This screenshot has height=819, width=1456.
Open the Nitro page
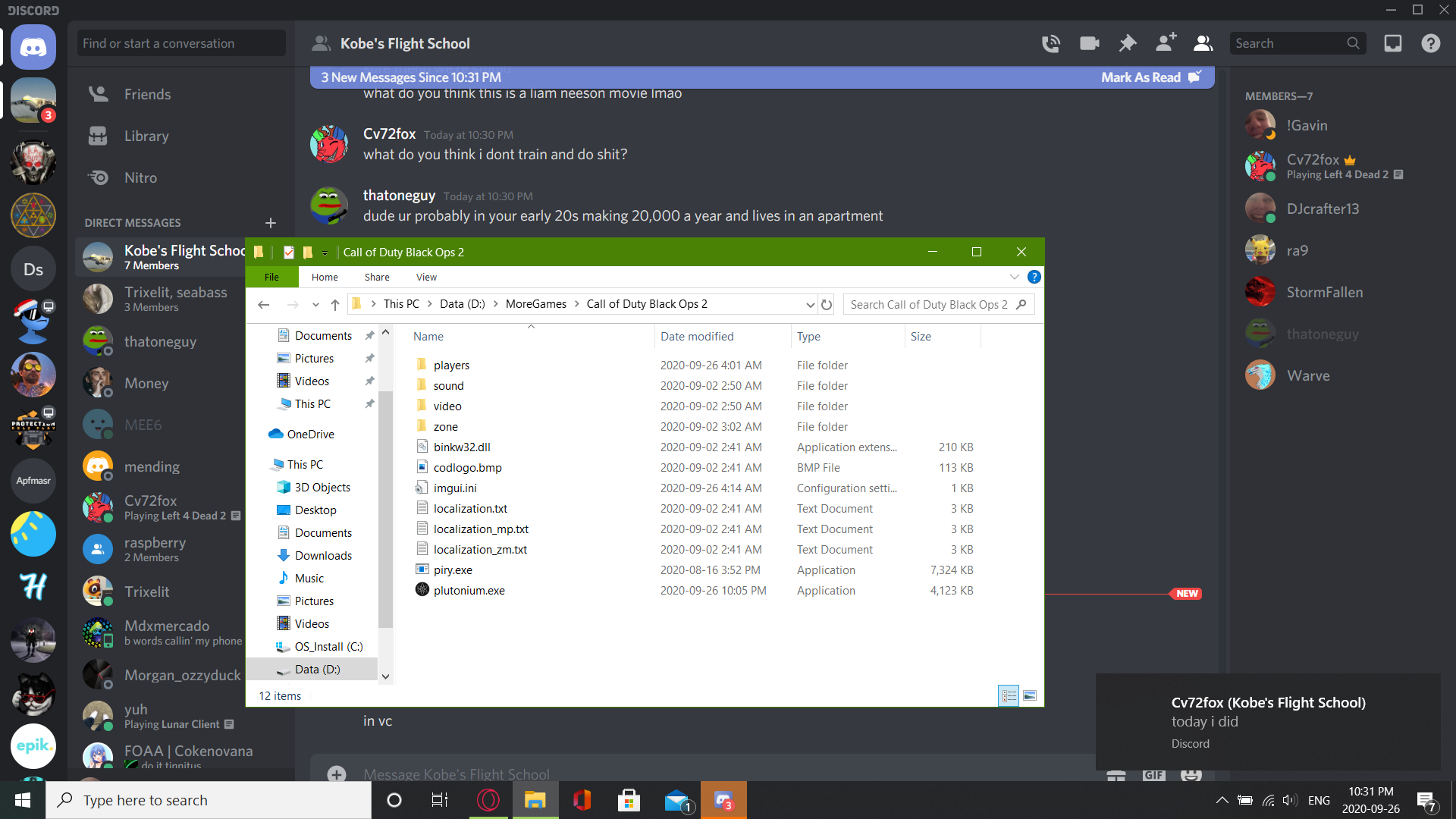pos(181,177)
